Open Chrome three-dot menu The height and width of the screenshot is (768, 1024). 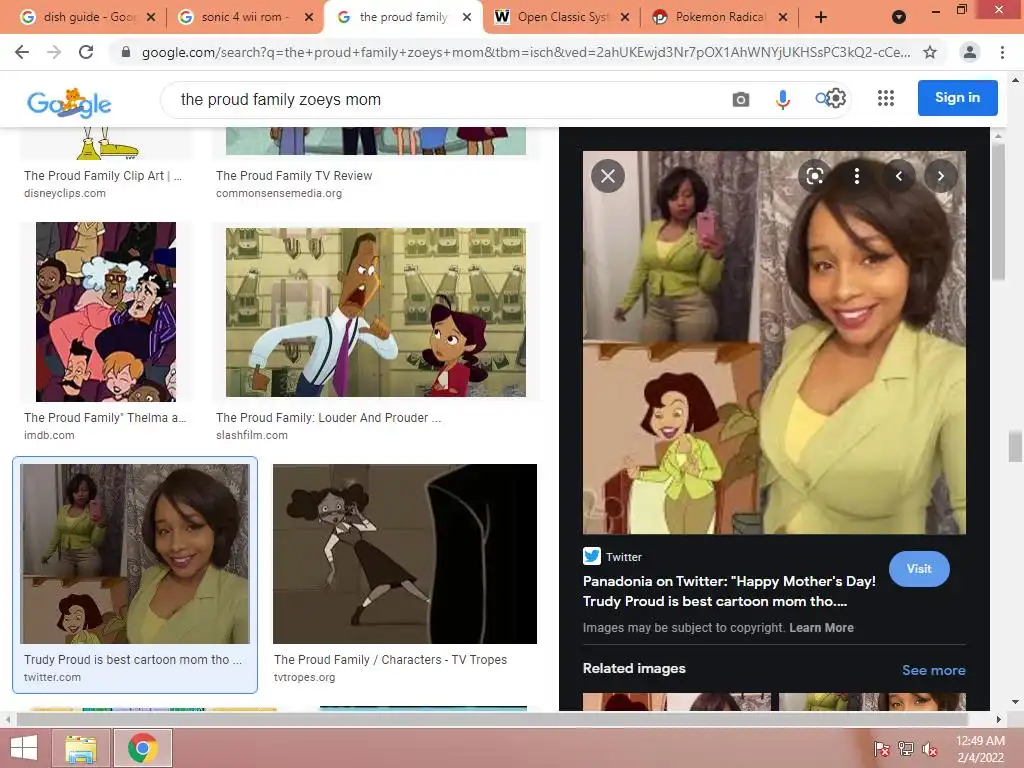point(1002,52)
